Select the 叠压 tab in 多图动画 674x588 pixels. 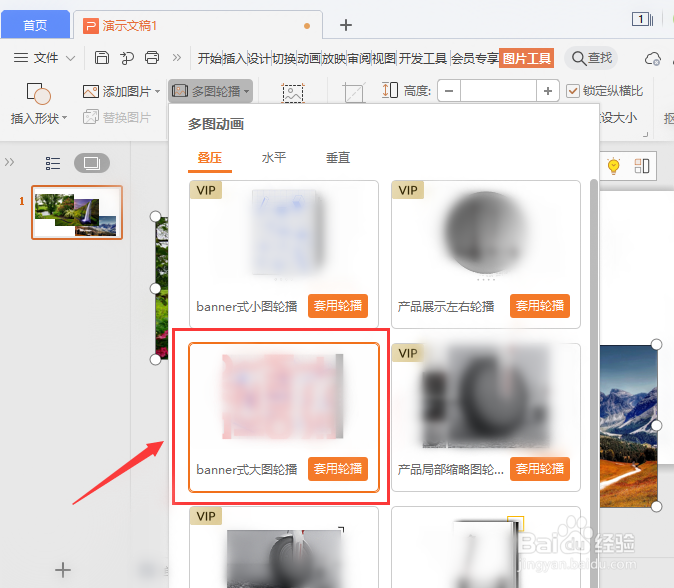click(209, 158)
